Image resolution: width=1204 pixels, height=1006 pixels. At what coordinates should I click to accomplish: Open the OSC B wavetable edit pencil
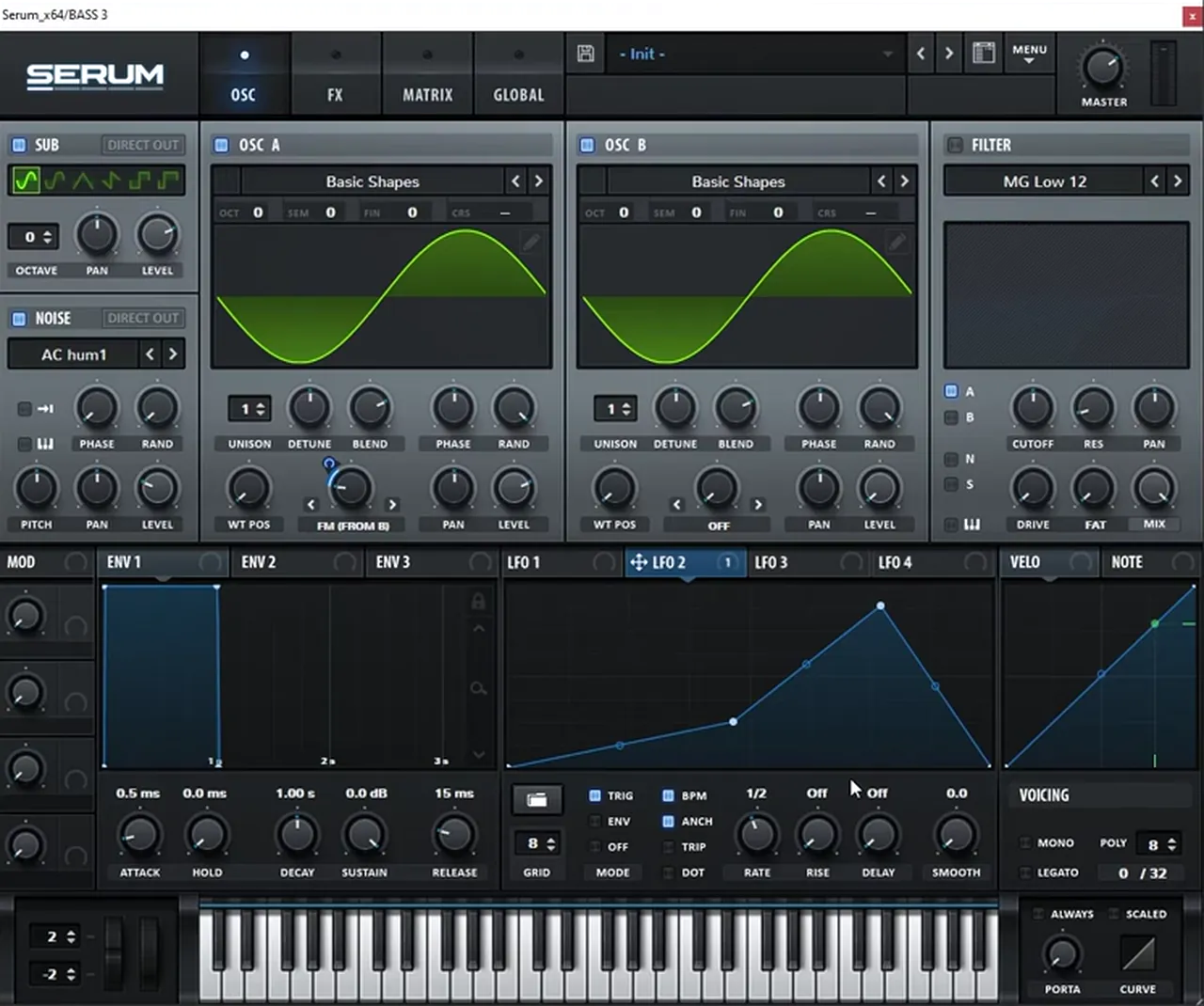coord(897,243)
